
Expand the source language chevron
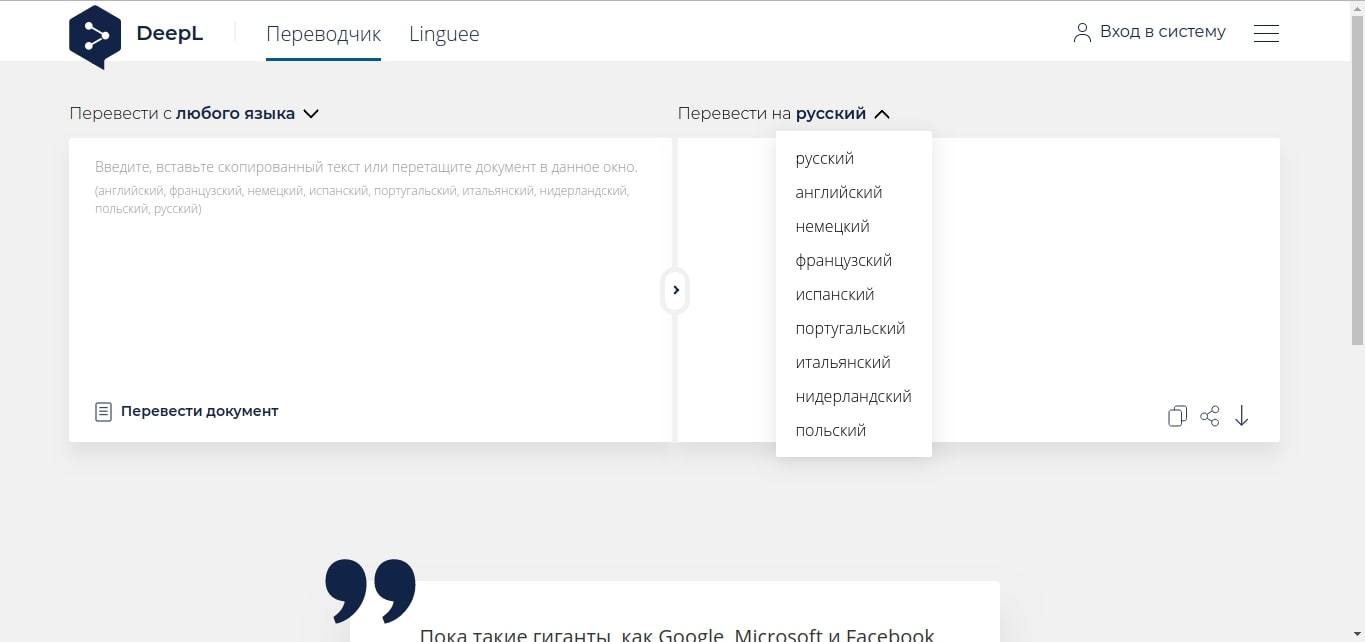[311, 114]
